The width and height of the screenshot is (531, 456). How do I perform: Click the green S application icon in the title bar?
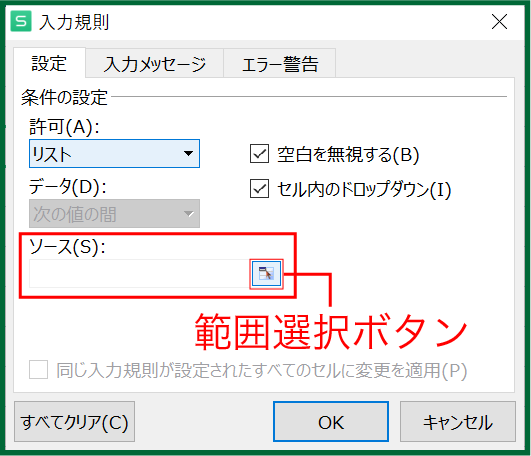[x=21, y=21]
